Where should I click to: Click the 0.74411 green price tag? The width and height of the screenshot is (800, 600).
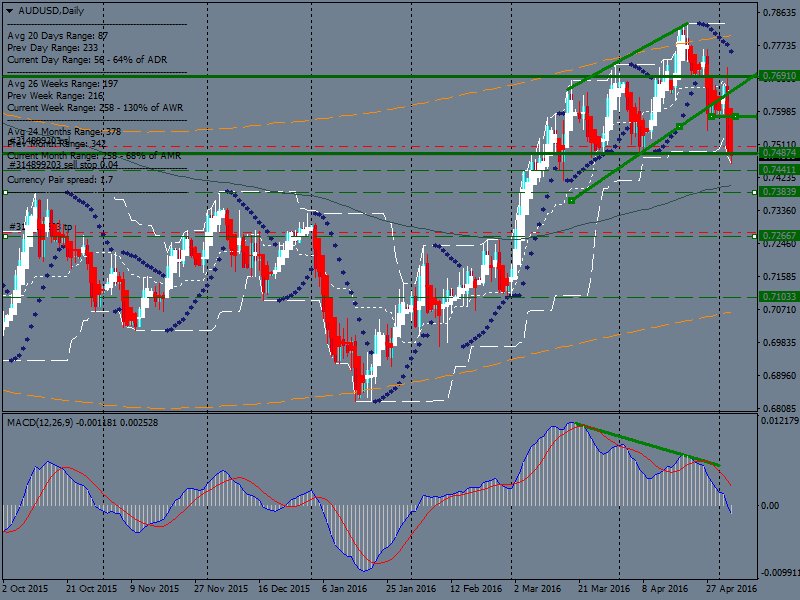pyautogui.click(x=779, y=169)
